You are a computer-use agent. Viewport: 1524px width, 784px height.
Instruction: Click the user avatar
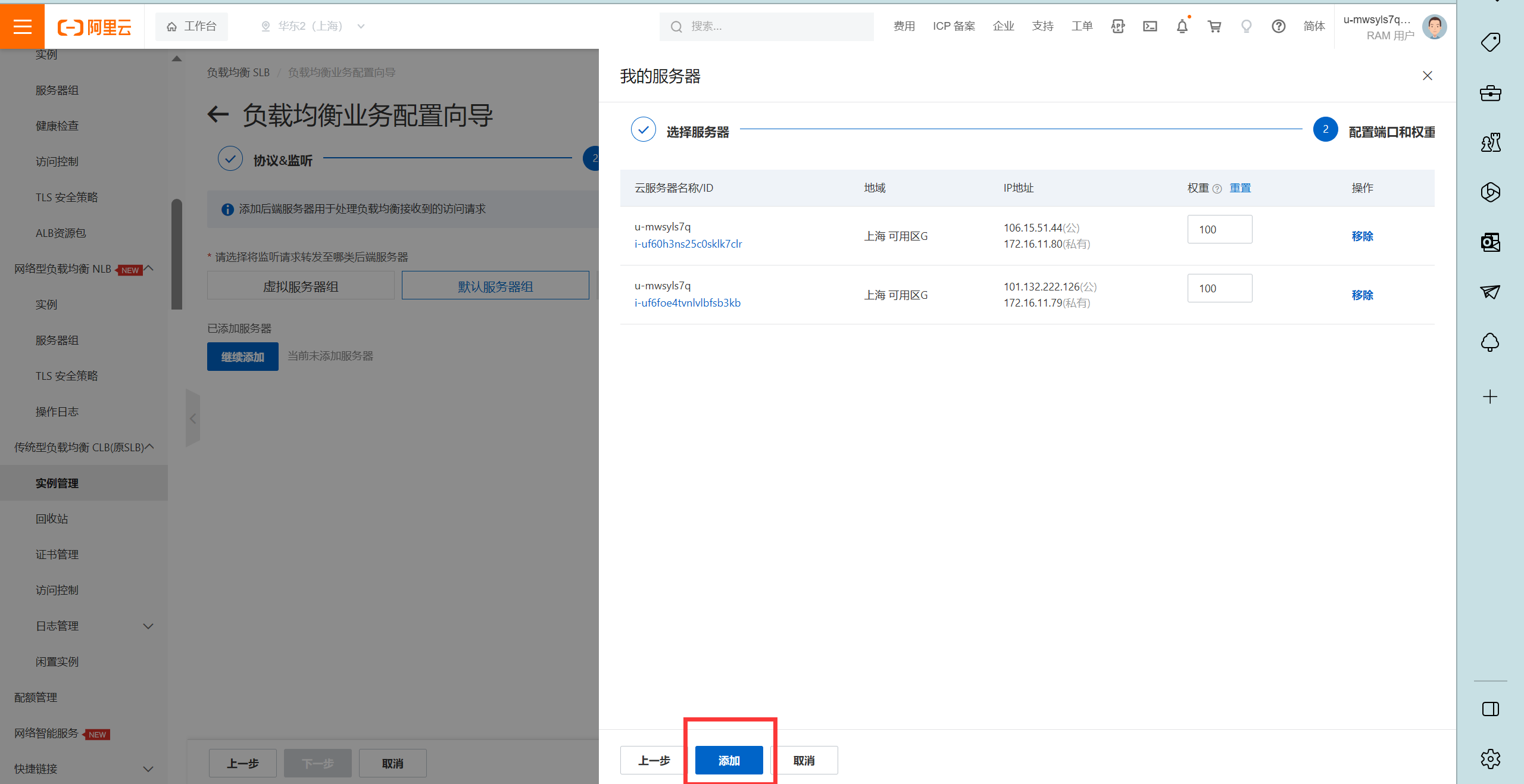coord(1435,27)
